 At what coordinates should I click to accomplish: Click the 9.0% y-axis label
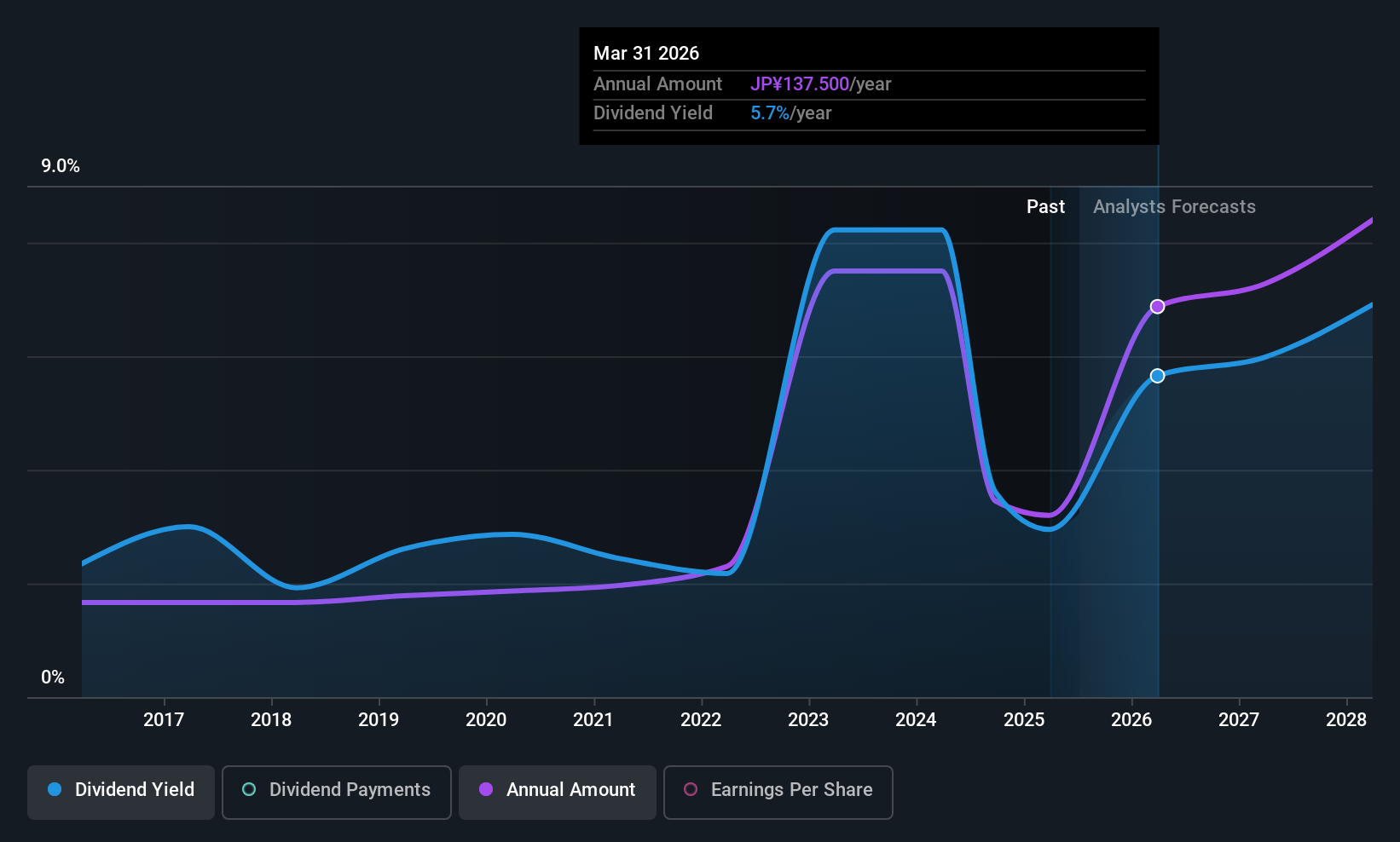[x=61, y=166]
